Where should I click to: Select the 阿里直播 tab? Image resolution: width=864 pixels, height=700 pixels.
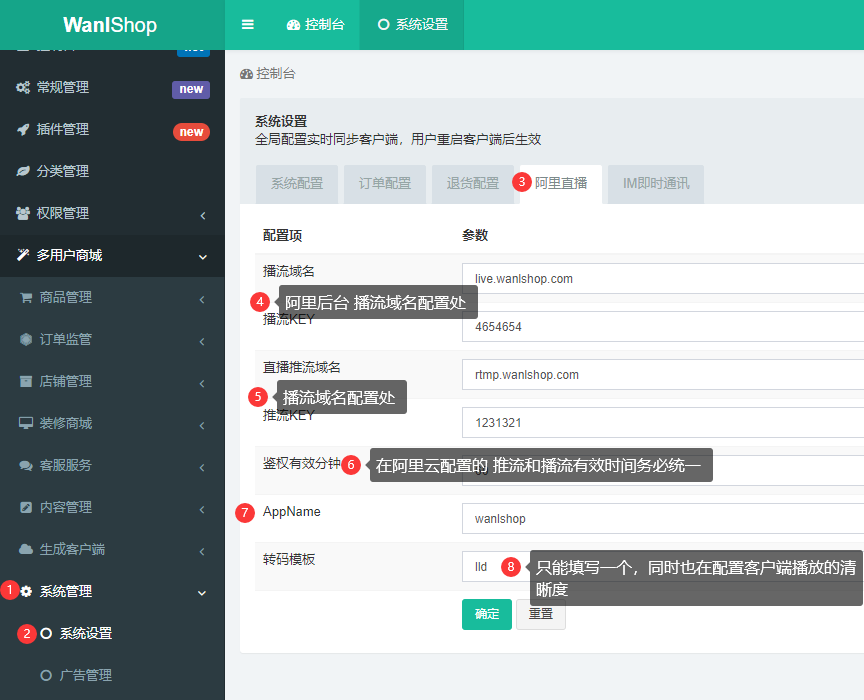[x=561, y=184]
